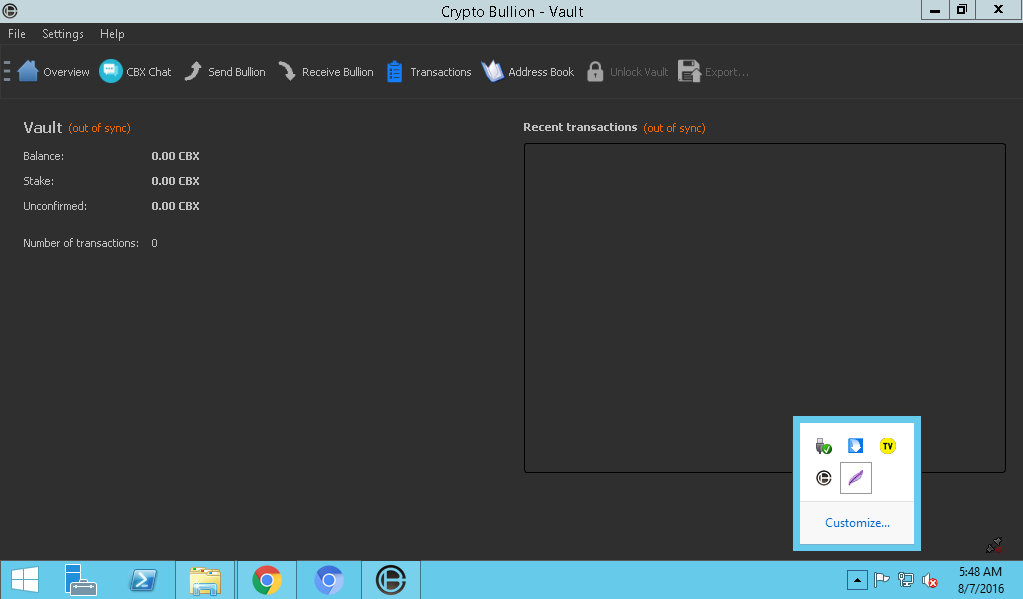1023x599 pixels.
Task: Click the Stake value 0.00 CBX
Action: click(x=176, y=181)
